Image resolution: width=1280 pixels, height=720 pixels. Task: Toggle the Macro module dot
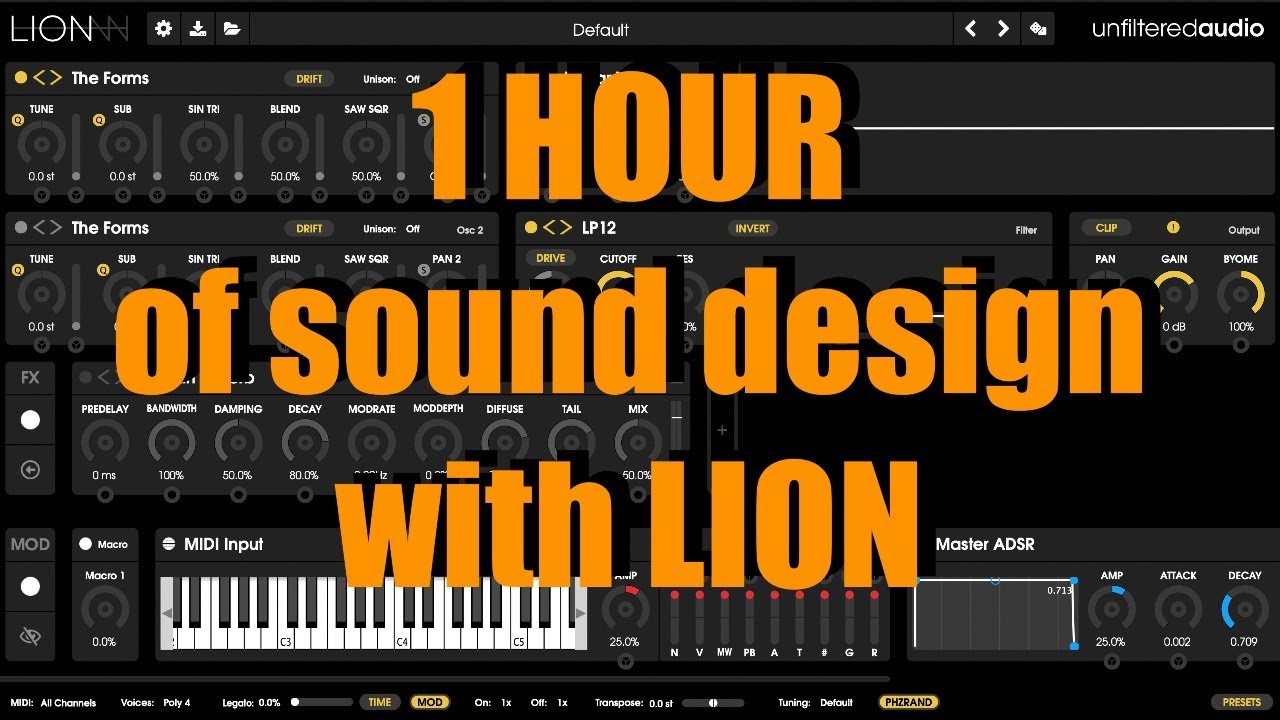coord(85,544)
